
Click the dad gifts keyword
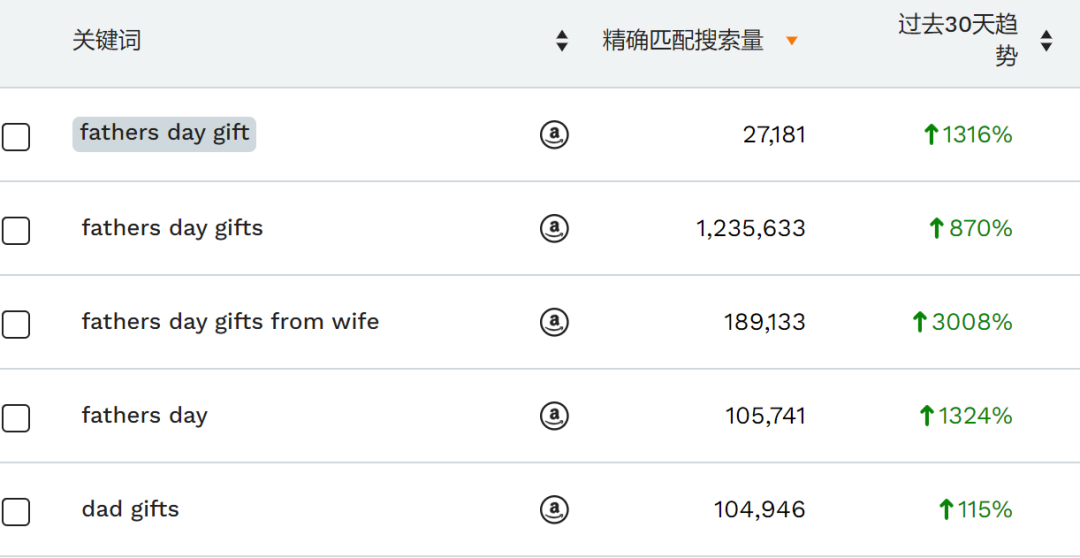pyautogui.click(x=130, y=510)
